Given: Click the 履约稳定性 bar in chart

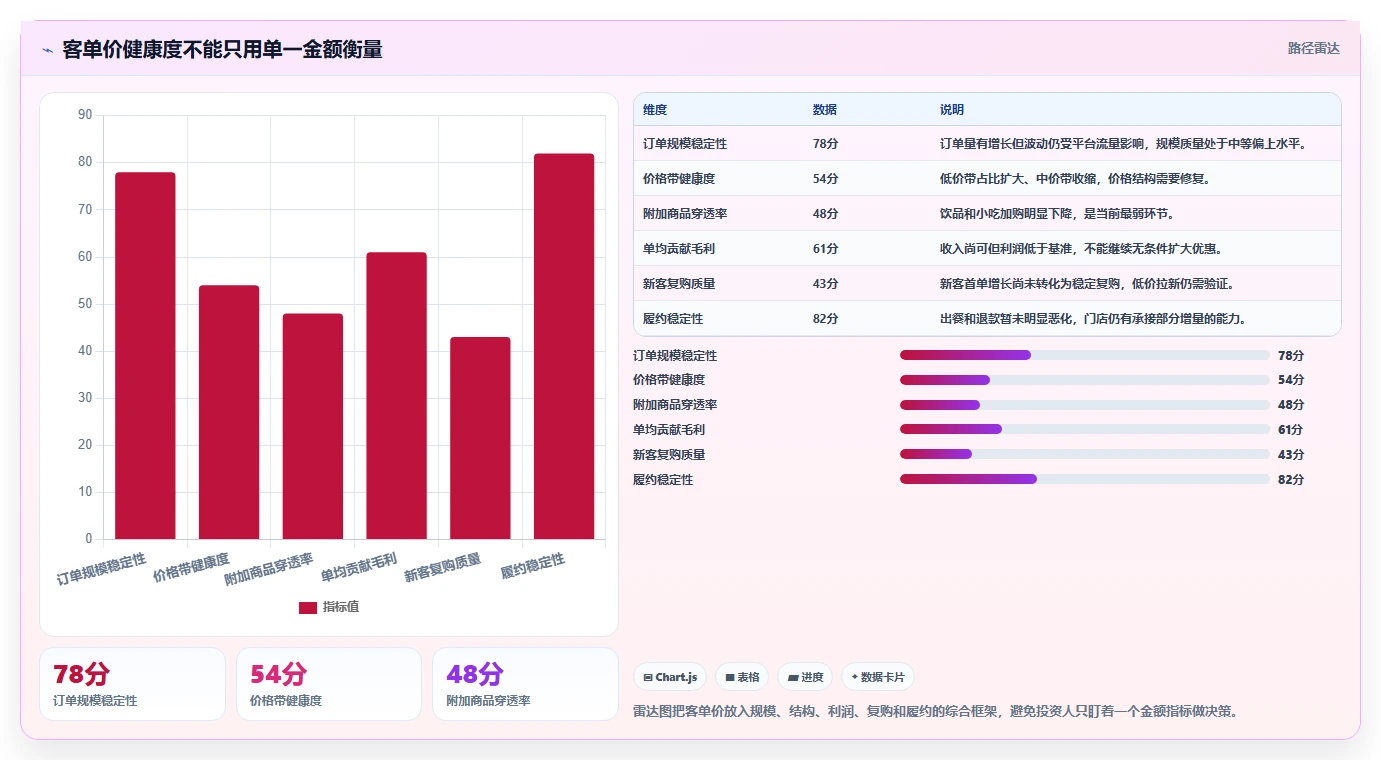Looking at the screenshot, I should (564, 346).
